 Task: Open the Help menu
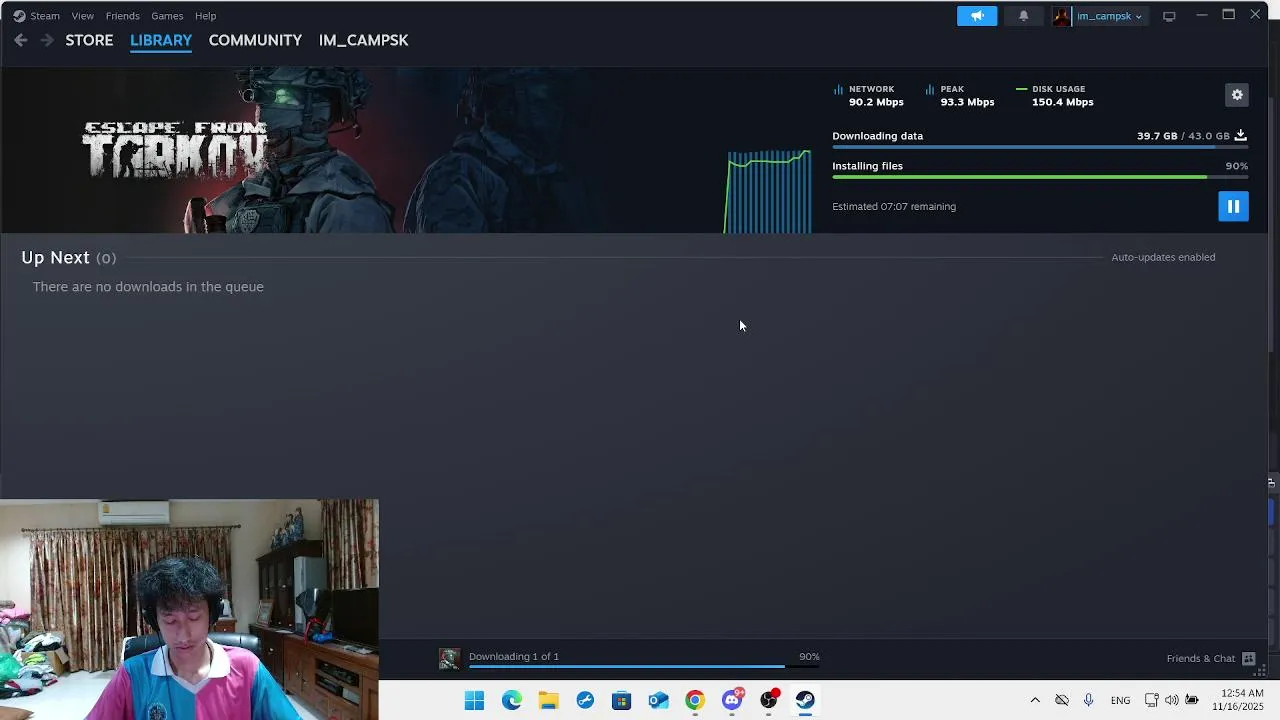205,16
